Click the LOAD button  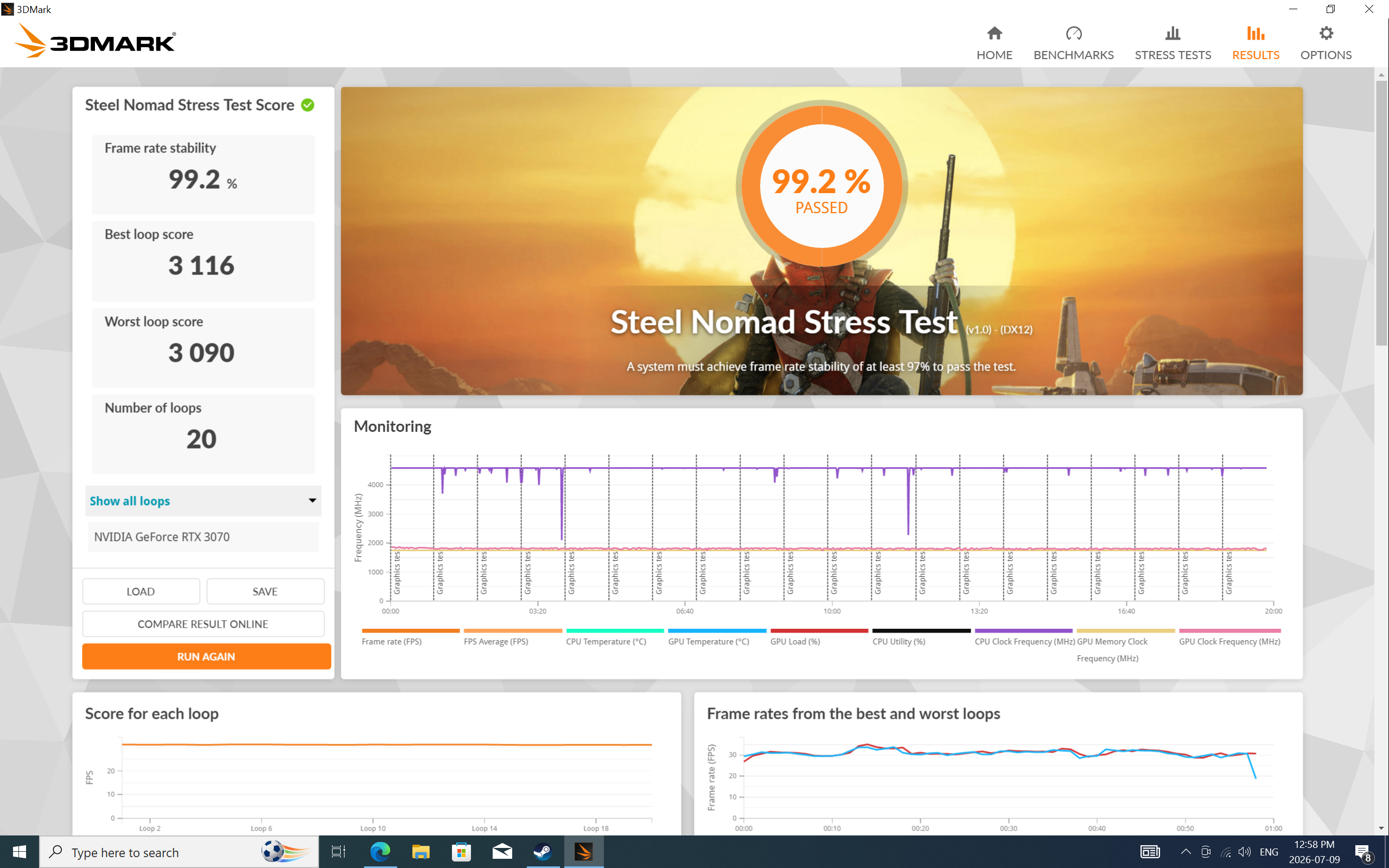pyautogui.click(x=141, y=591)
